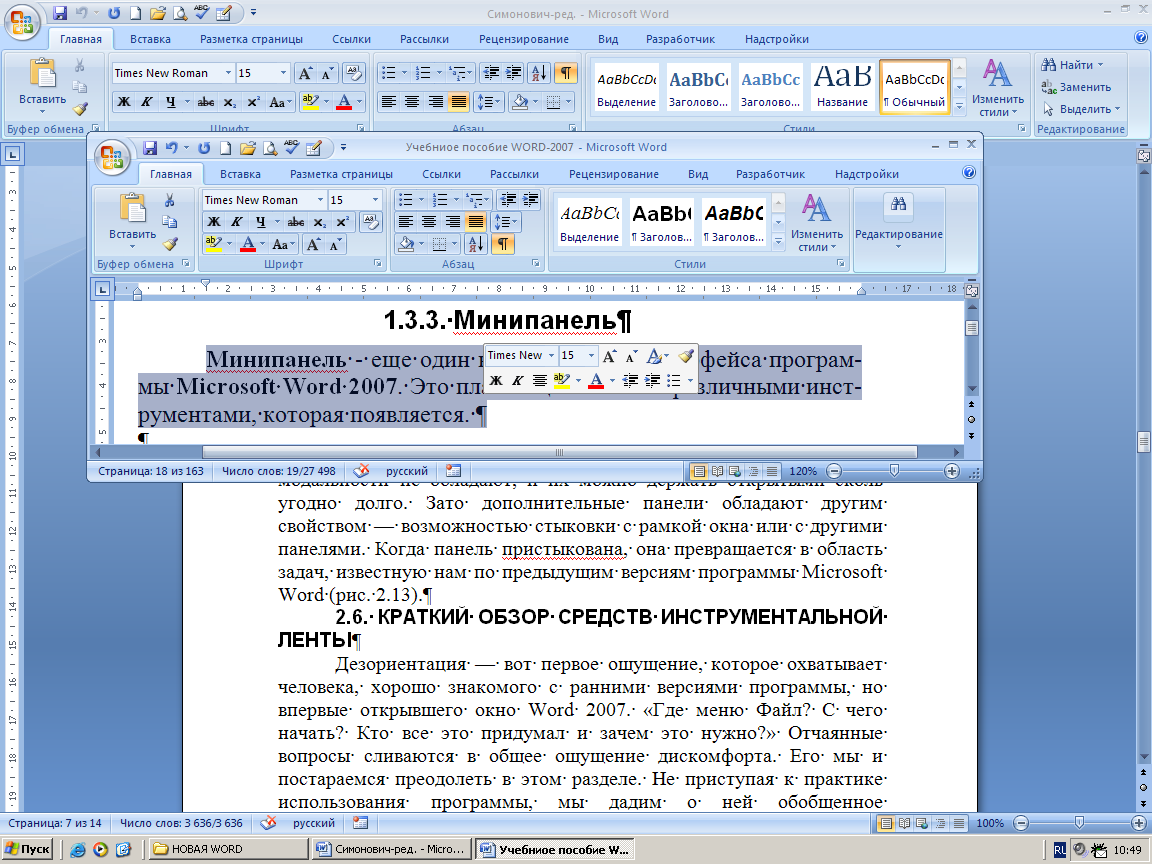Open Изменить стили in Учебное пособие ribbon
This screenshot has height=864, width=1152.
point(816,222)
